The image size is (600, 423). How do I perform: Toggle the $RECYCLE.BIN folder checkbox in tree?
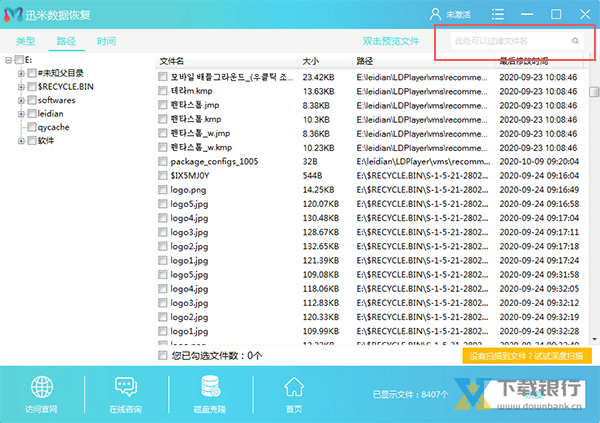click(x=32, y=87)
